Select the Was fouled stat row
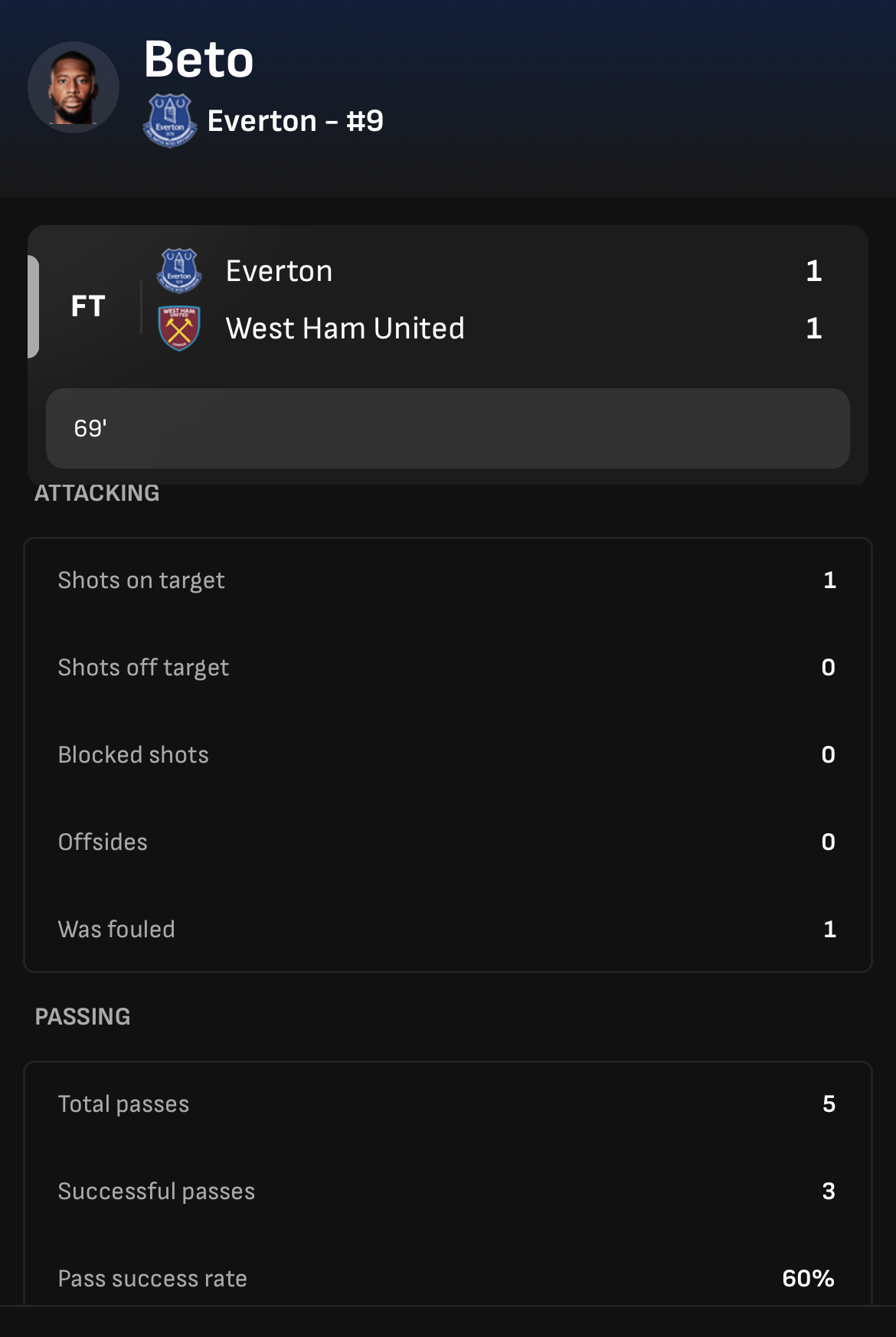The width and height of the screenshot is (896, 1337). click(447, 930)
